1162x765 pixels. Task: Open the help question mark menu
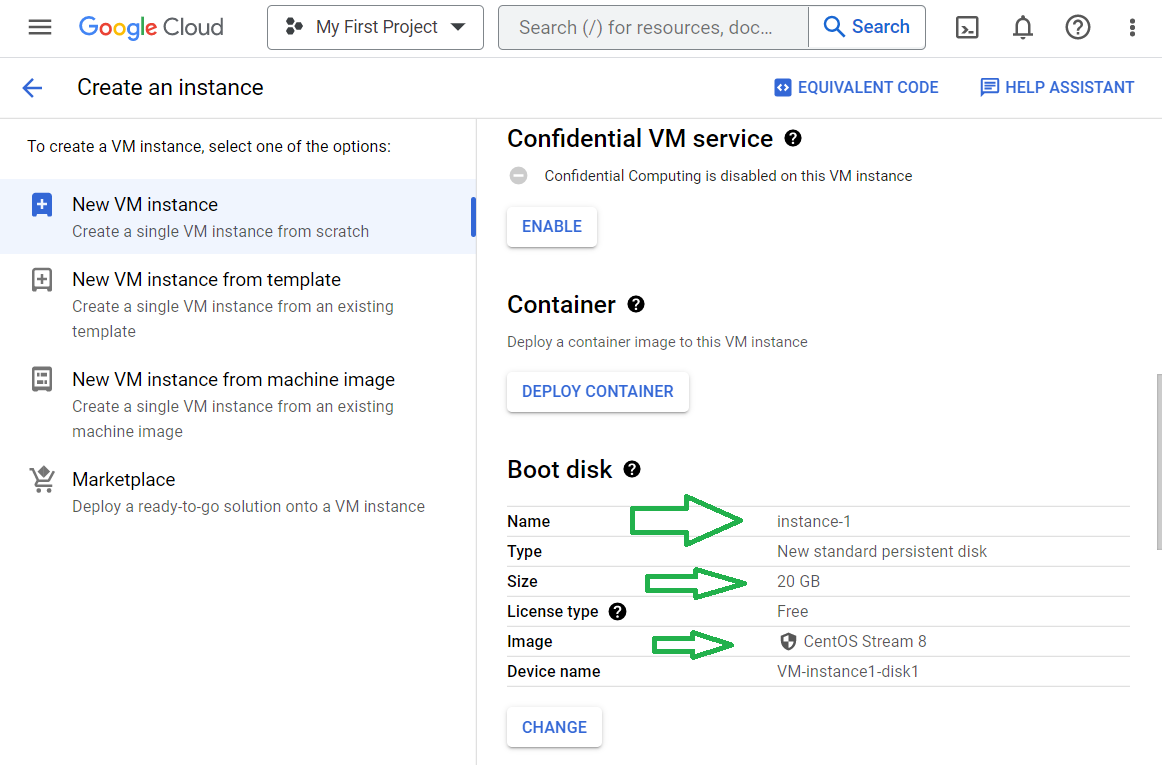pos(1077,27)
